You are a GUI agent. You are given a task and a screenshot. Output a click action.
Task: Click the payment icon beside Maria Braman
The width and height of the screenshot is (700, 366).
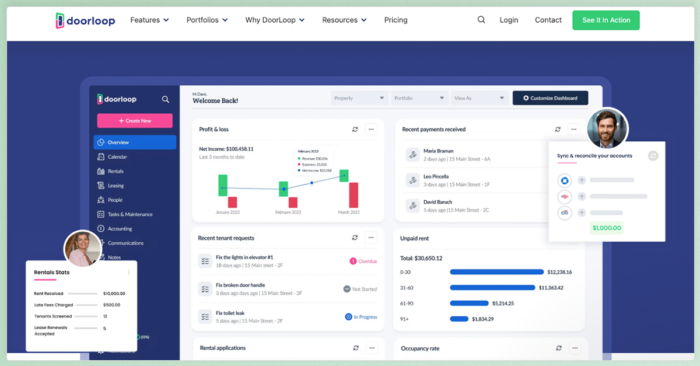[x=412, y=155]
